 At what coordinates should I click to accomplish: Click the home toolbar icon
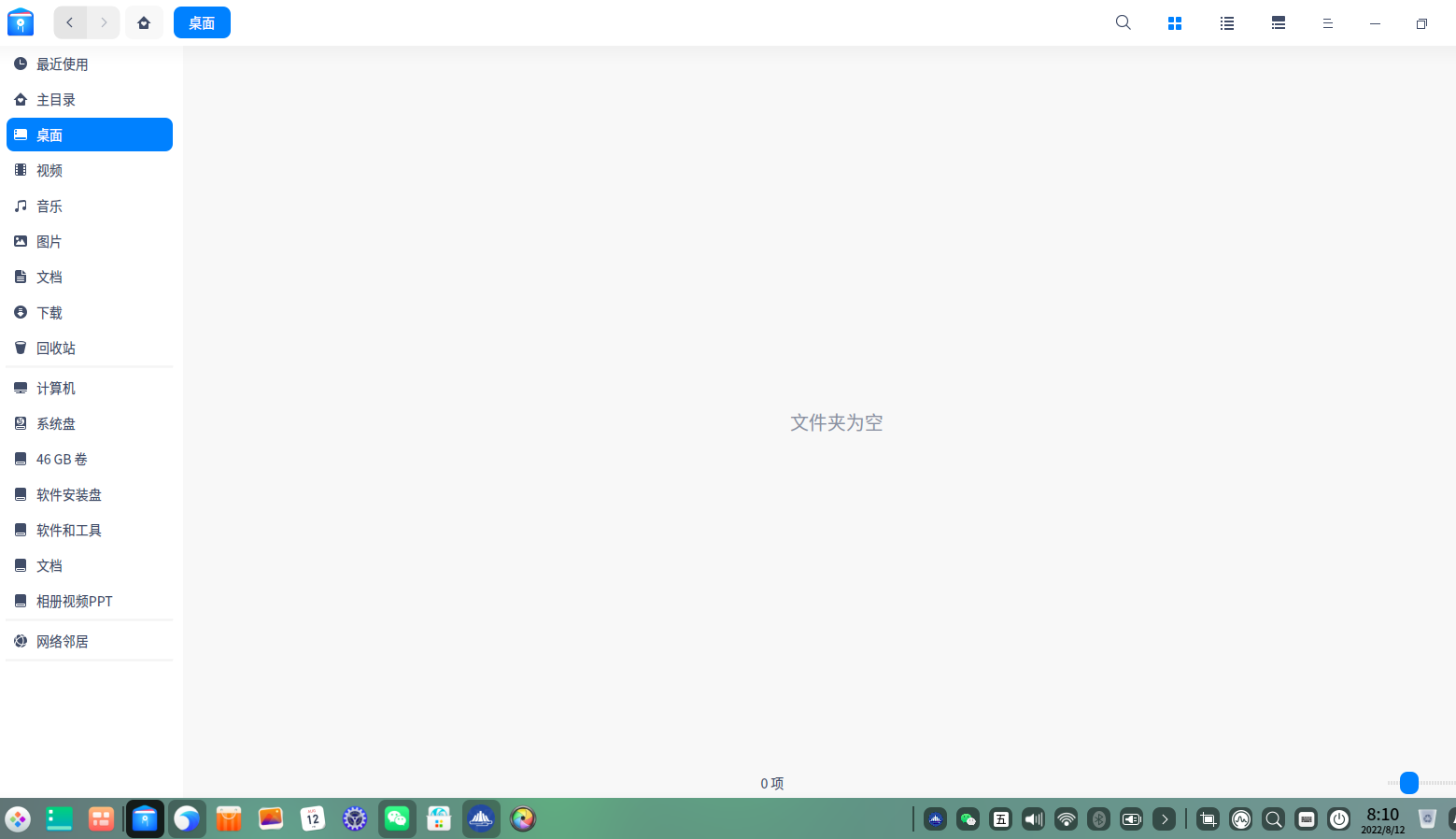pos(144,22)
